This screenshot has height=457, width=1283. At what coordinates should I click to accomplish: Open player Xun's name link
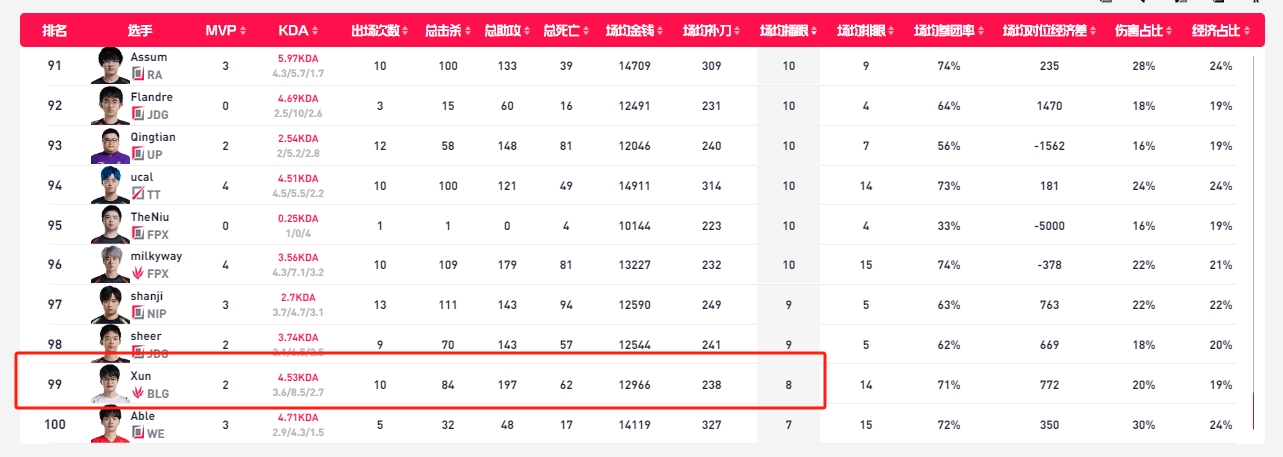point(141,376)
